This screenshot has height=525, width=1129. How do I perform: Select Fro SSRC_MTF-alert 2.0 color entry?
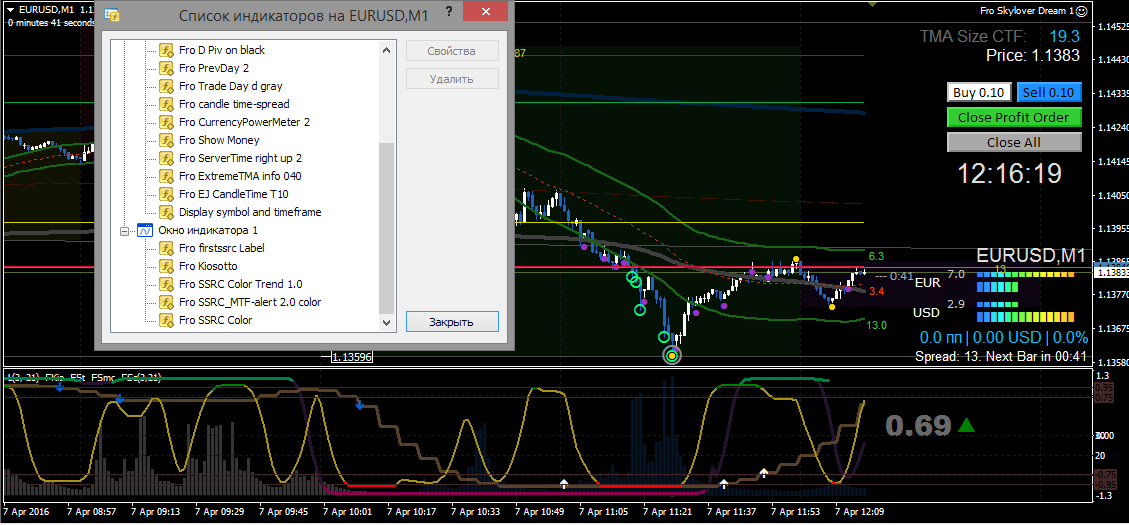click(250, 302)
